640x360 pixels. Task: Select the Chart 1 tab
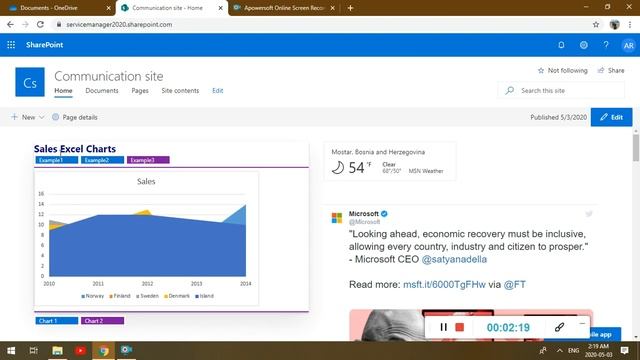57,321
